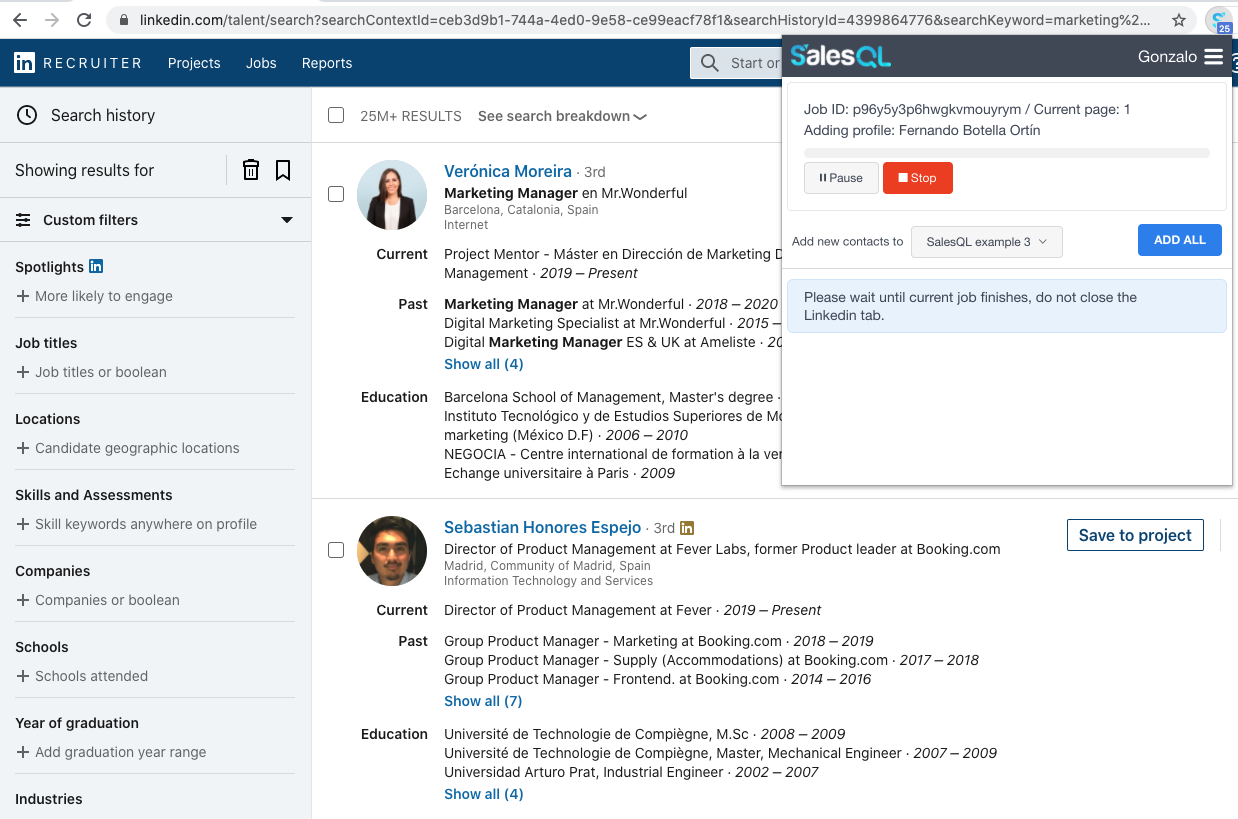Screen dimensions: 1238x819
Task: Open SalesQL example 3 list dropdown
Action: pyautogui.click(x=987, y=242)
